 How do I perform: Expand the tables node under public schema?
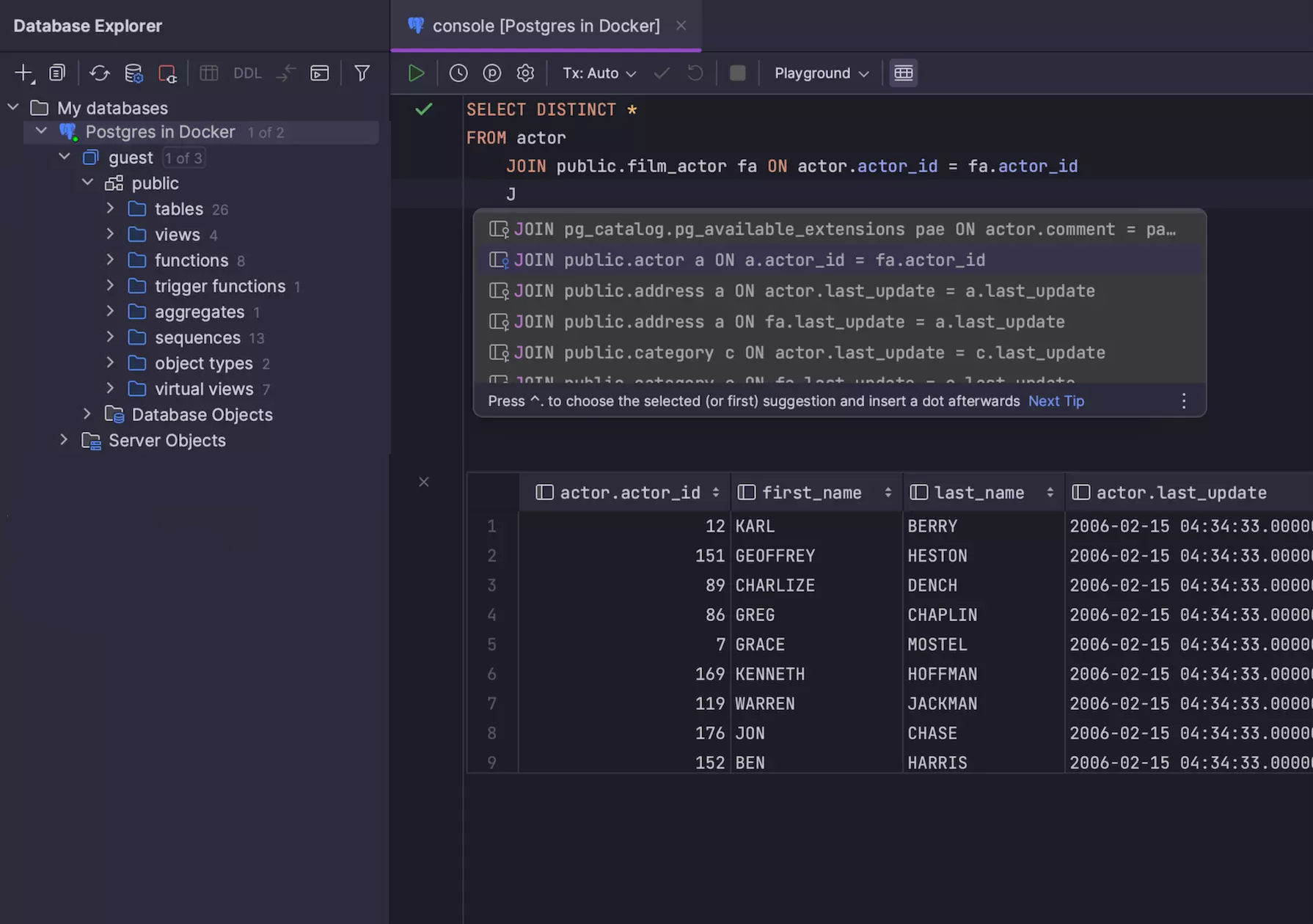[110, 208]
